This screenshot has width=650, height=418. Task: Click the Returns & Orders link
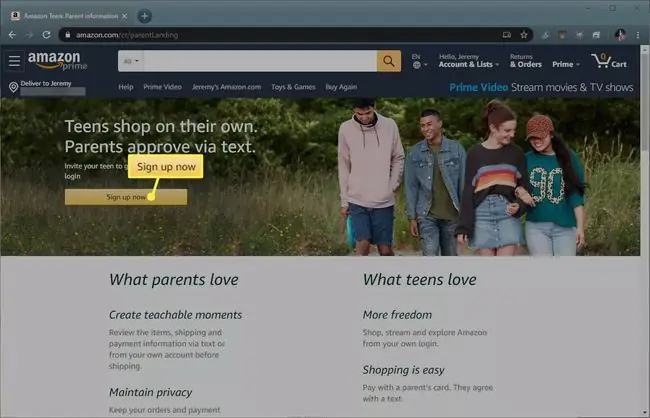point(526,61)
